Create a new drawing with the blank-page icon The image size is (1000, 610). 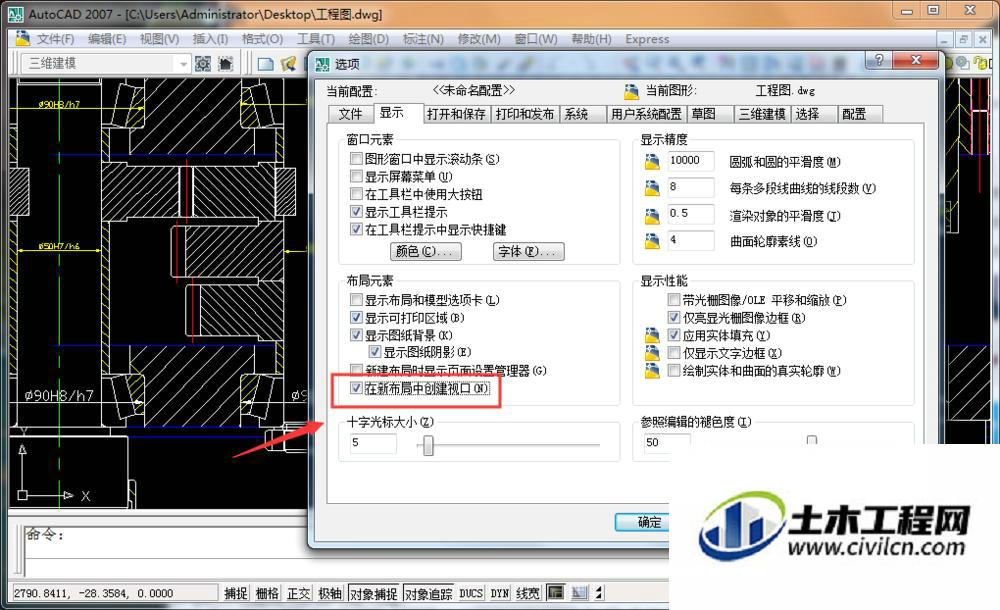(265, 64)
